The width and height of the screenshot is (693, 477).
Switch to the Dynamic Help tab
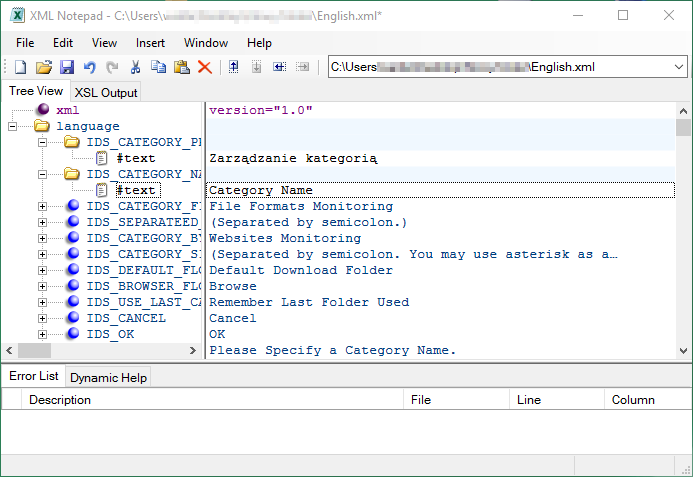[108, 378]
